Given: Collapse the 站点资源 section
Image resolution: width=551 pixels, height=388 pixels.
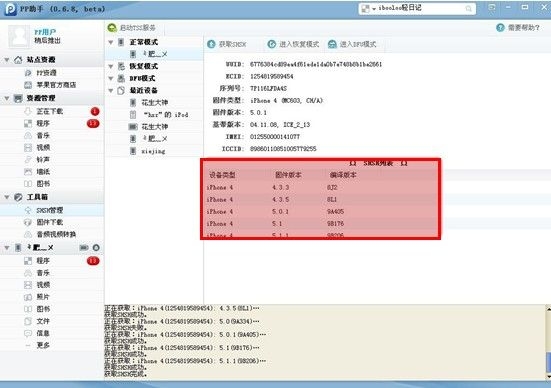Looking at the screenshot, I should coord(7,60).
